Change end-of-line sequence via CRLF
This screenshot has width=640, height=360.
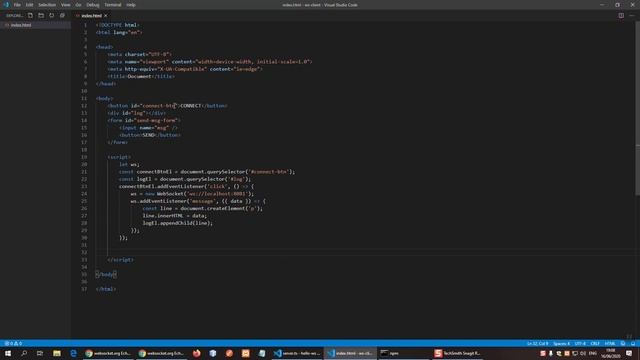pyautogui.click(x=595, y=343)
